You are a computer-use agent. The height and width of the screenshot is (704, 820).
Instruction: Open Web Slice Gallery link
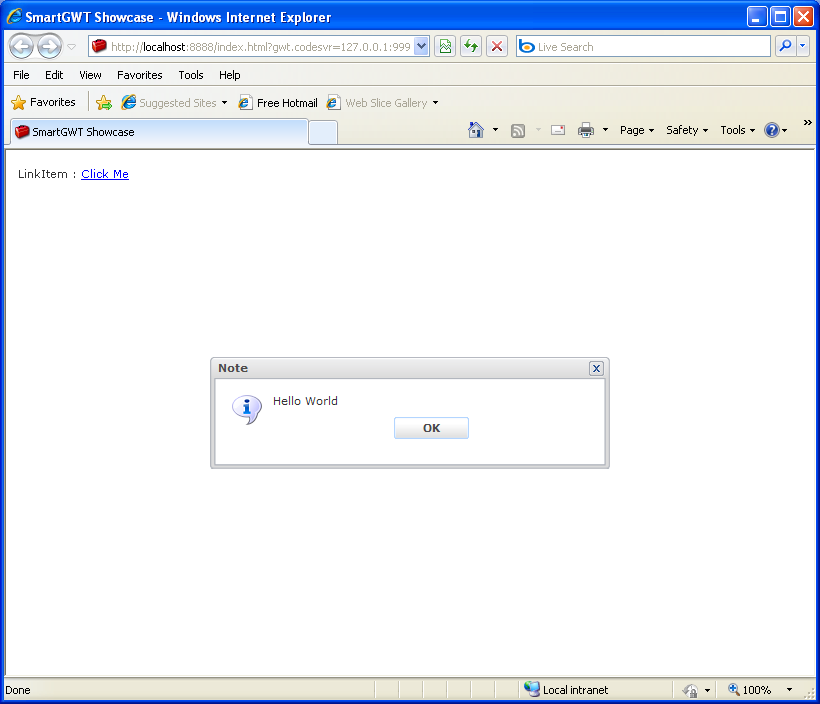click(377, 103)
